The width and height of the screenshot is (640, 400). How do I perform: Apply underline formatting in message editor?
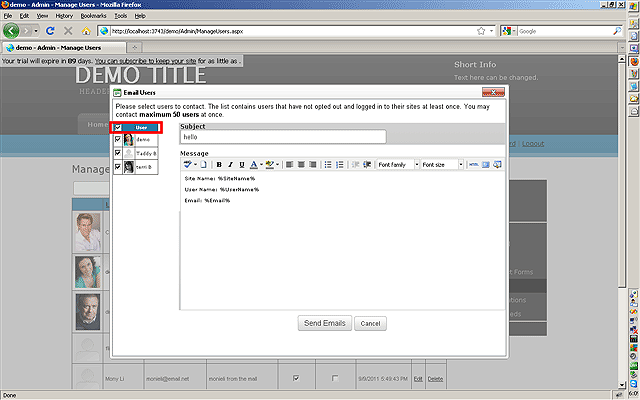point(241,164)
